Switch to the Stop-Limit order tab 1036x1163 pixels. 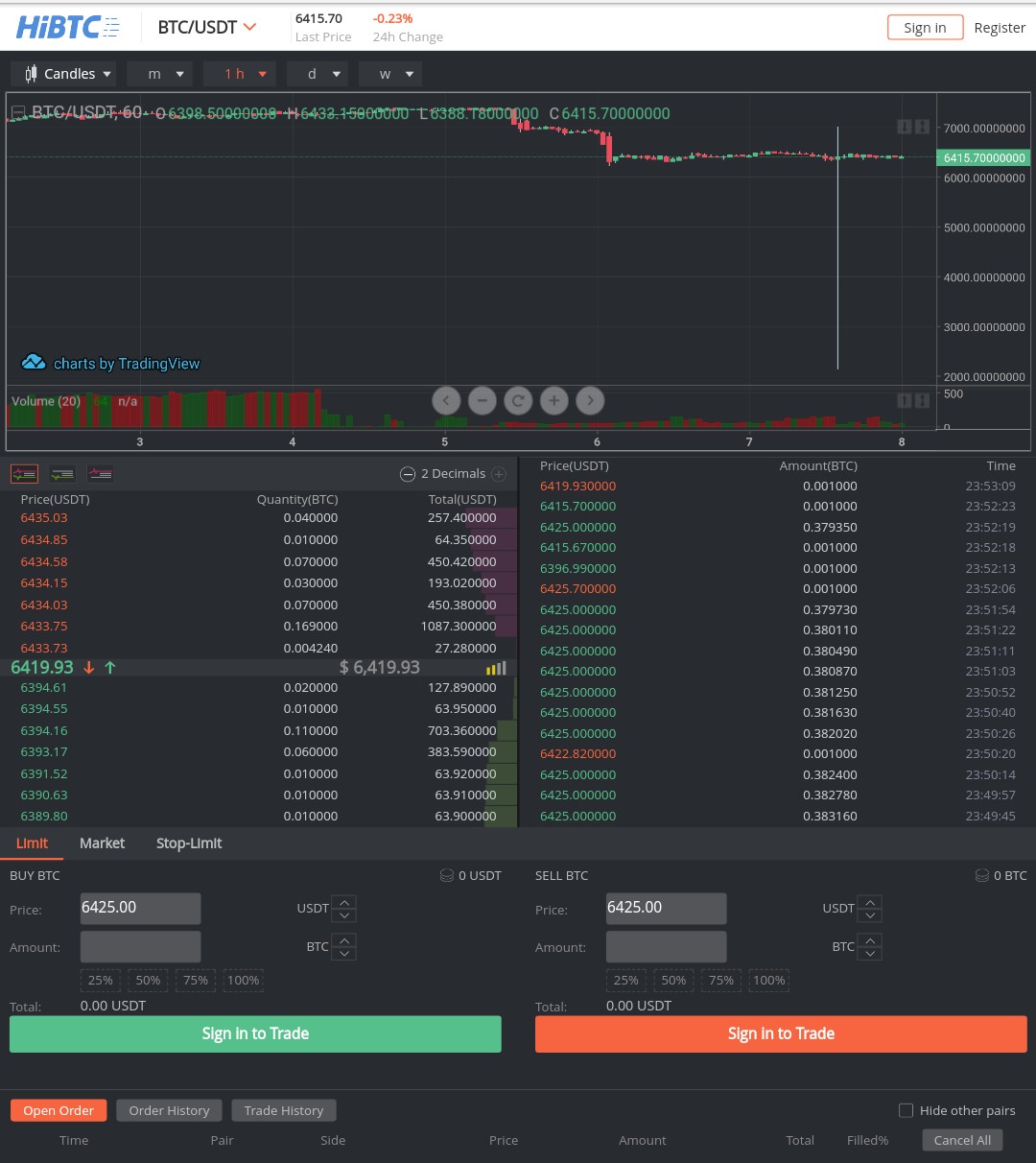[x=189, y=843]
